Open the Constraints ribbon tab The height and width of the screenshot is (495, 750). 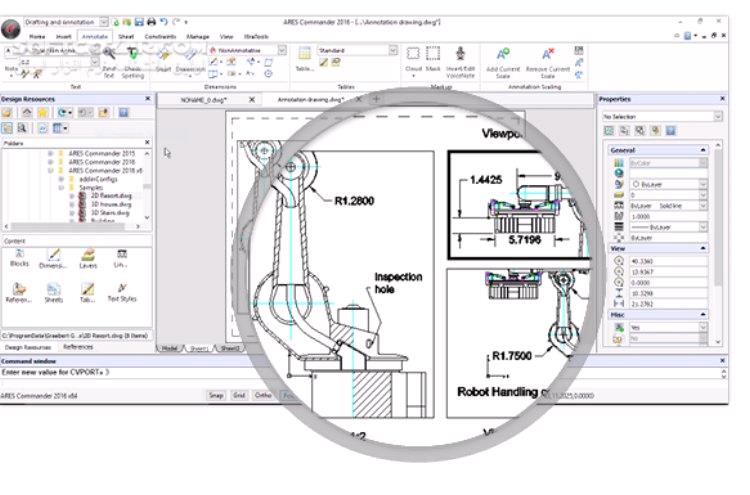(161, 36)
